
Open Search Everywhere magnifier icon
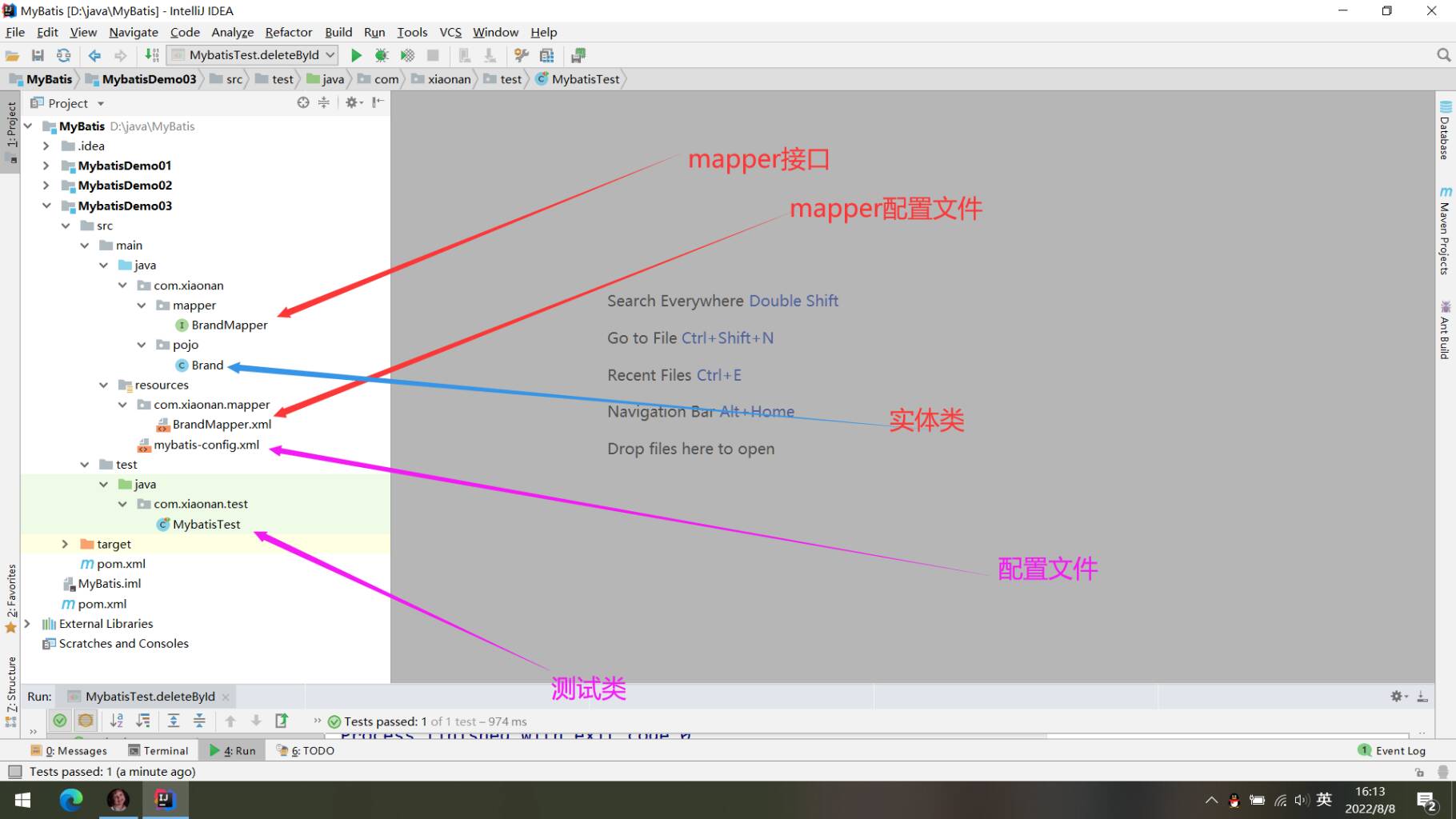(x=1443, y=55)
